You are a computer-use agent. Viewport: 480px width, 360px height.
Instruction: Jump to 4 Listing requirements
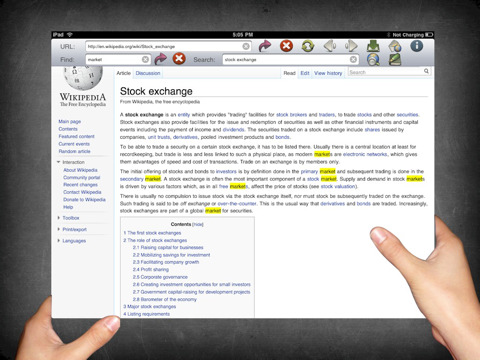146,314
